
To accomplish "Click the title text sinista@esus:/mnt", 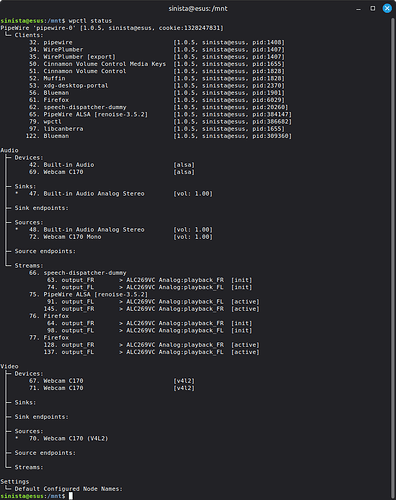I will pos(198,8).
